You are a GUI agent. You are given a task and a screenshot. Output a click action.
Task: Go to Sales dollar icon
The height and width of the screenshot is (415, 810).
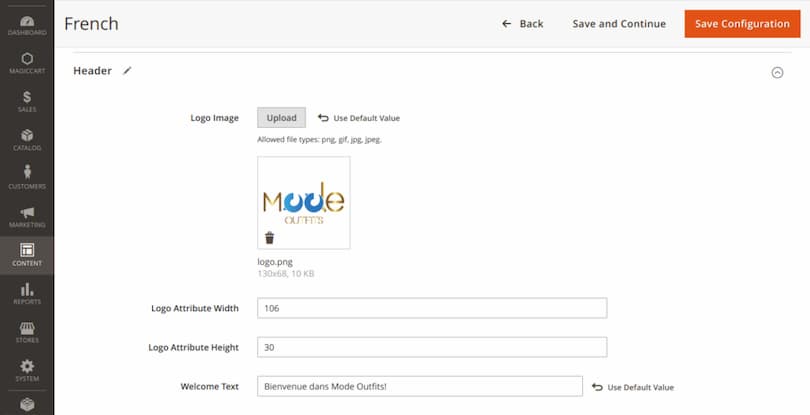[x=26, y=101]
